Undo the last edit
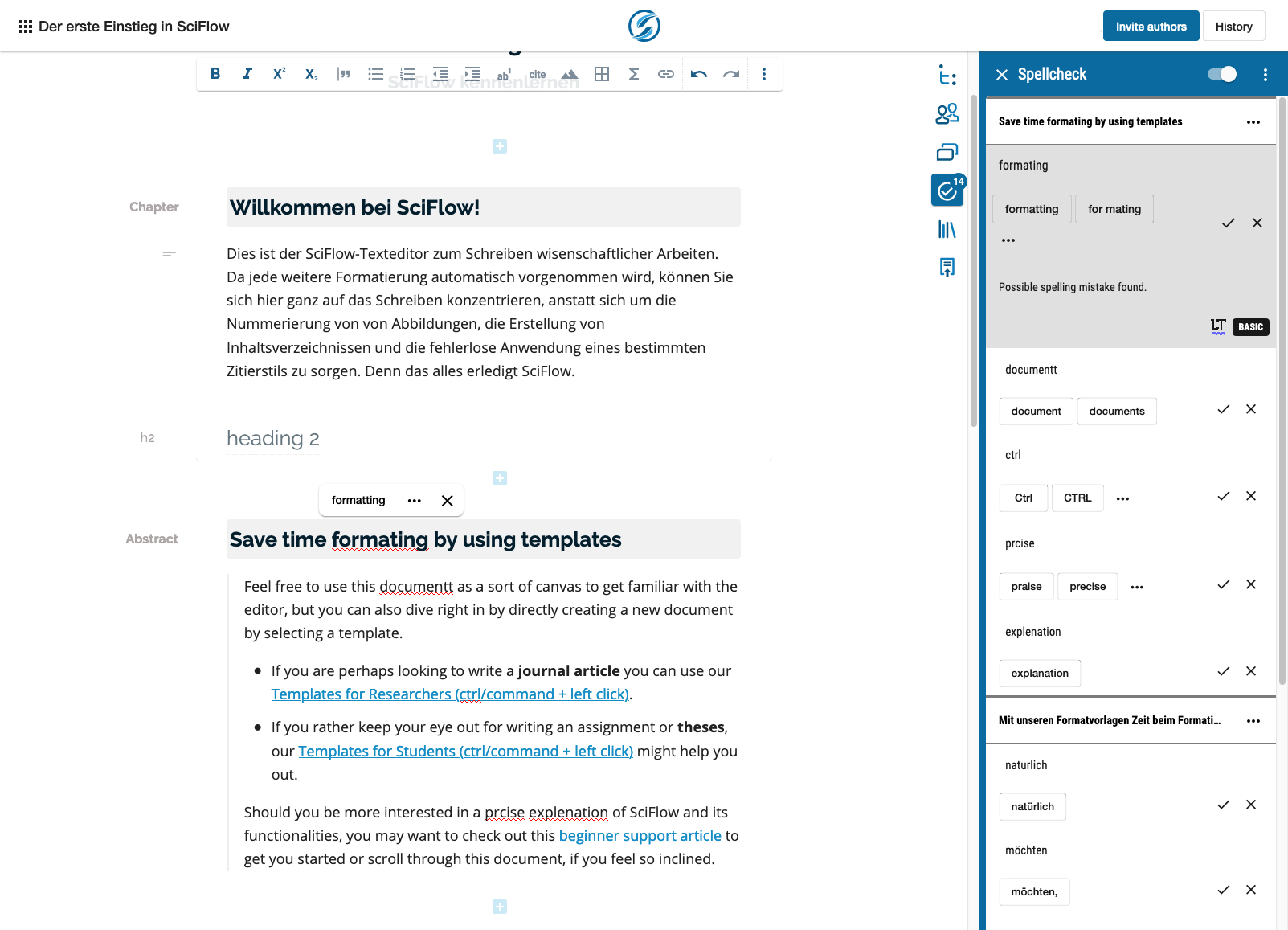The height and width of the screenshot is (930, 1288). (x=698, y=73)
